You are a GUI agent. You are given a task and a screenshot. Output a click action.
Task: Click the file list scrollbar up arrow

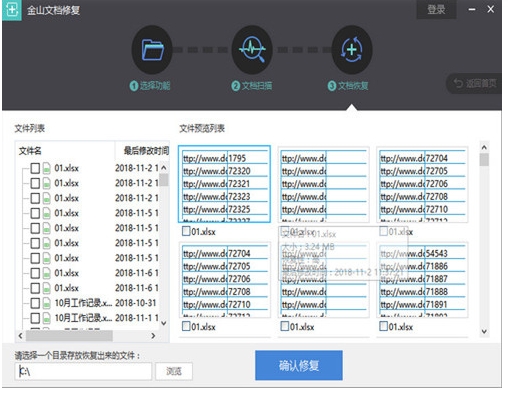(x=164, y=167)
